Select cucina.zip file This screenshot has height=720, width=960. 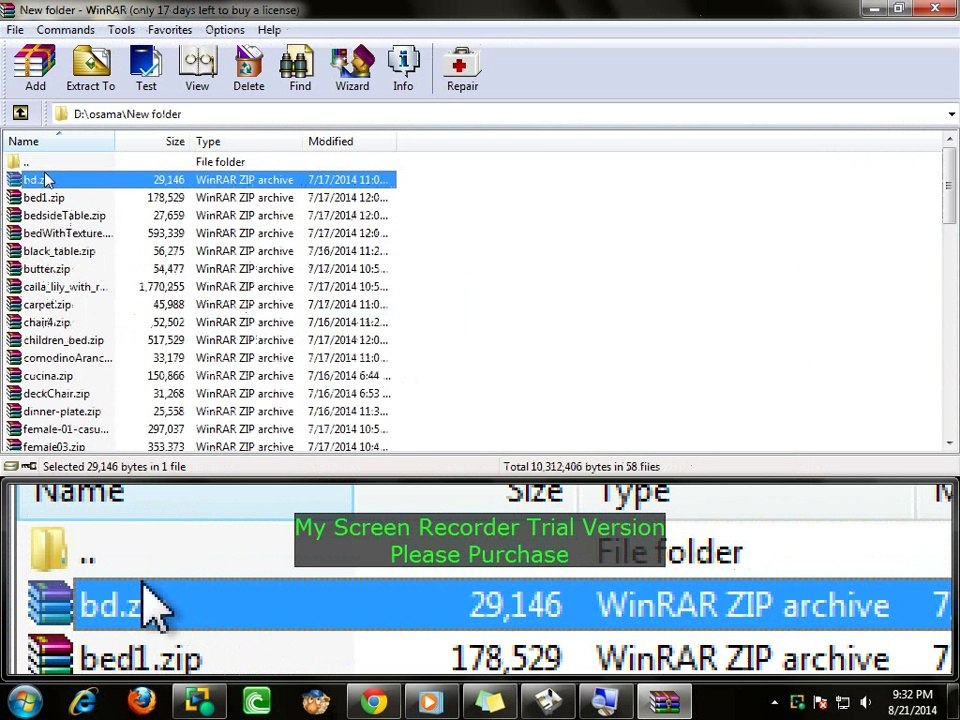(200, 375)
